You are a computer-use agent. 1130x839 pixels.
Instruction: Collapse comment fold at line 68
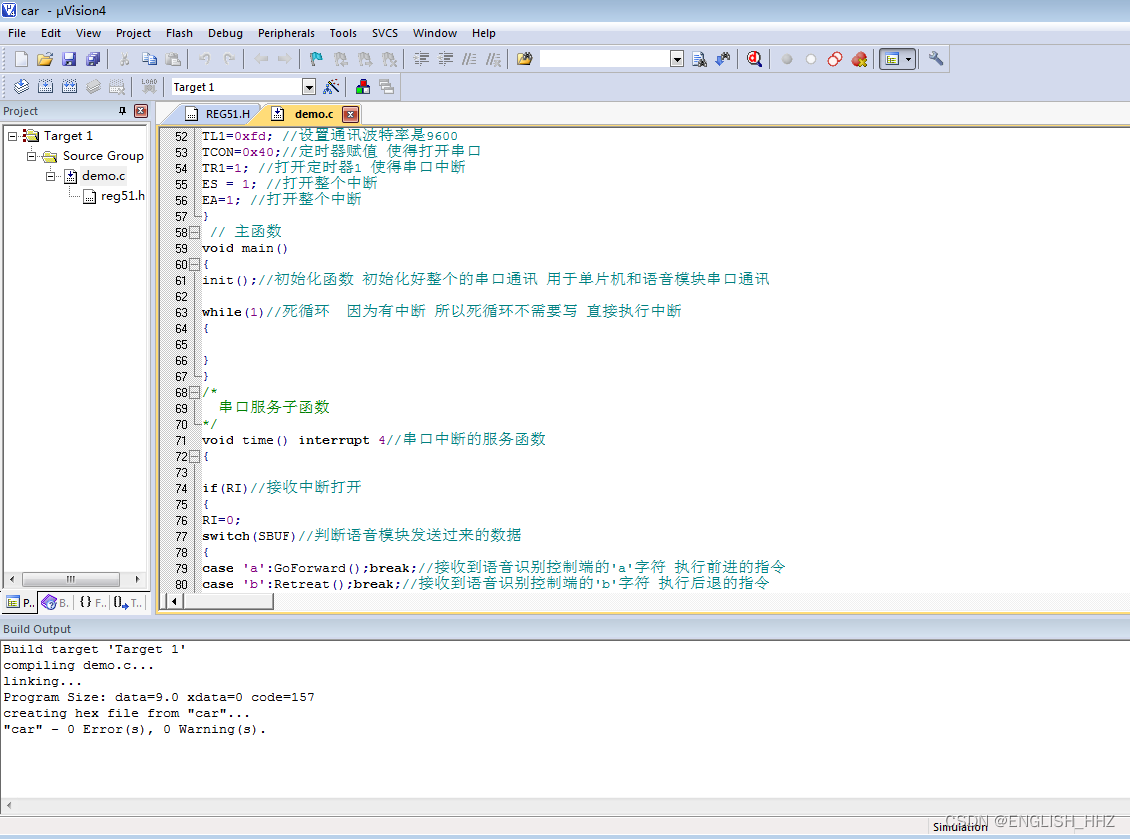coord(194,393)
